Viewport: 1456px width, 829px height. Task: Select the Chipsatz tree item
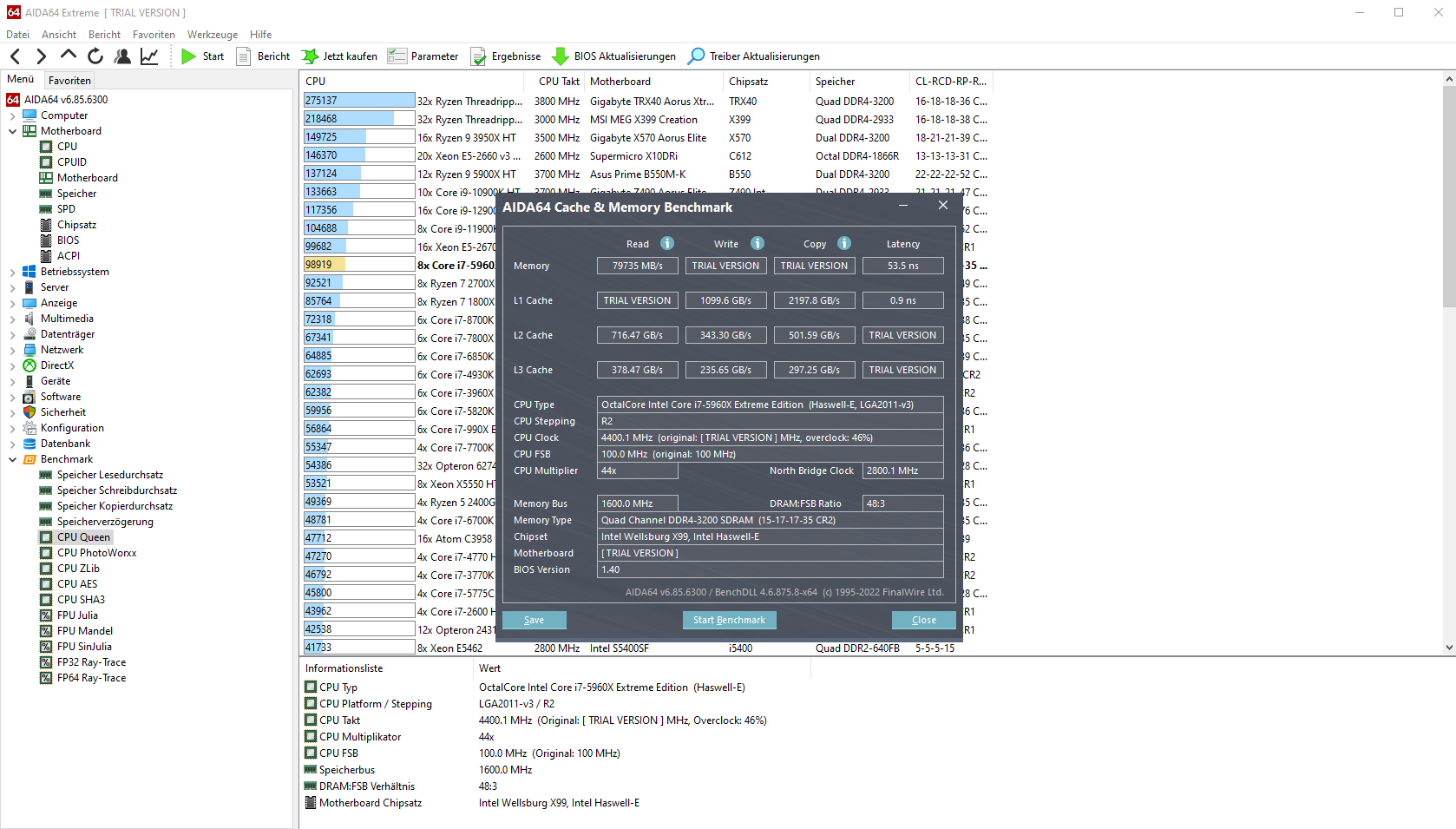click(x=76, y=225)
